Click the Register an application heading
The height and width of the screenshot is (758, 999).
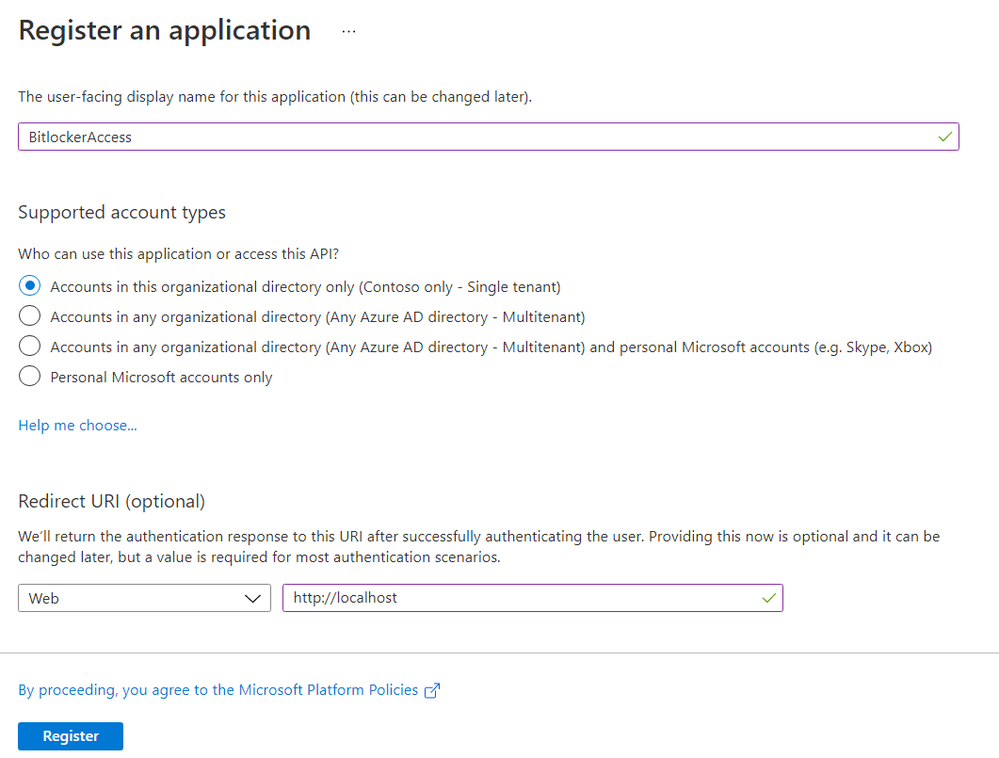164,31
